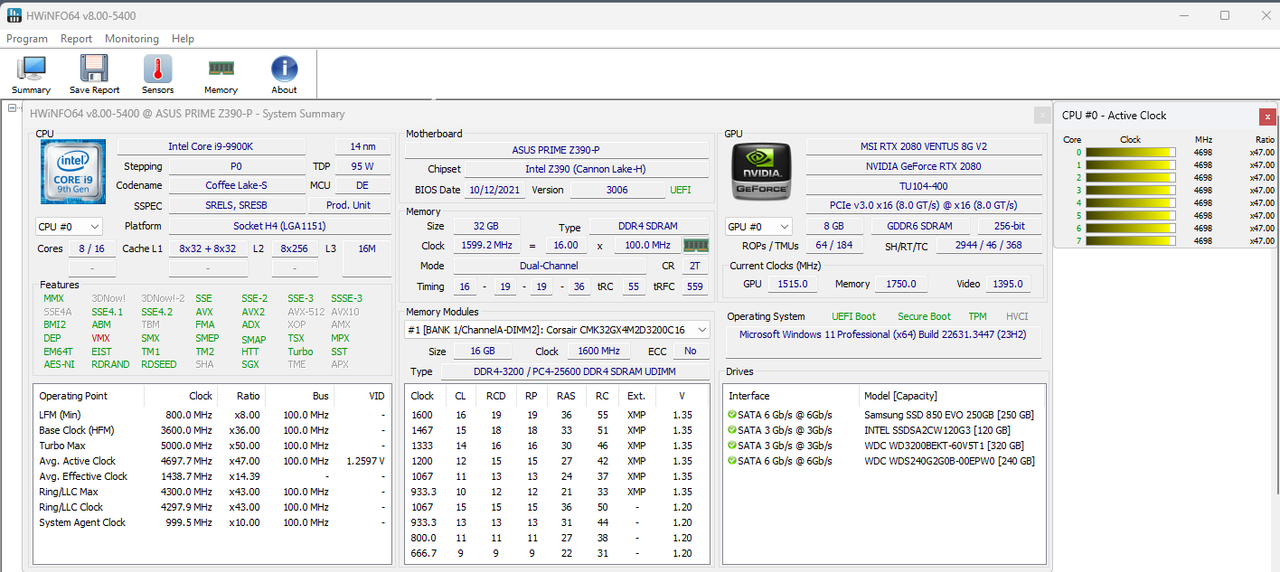
Task: Select the Avg. Active Clock row
Action: pos(212,461)
